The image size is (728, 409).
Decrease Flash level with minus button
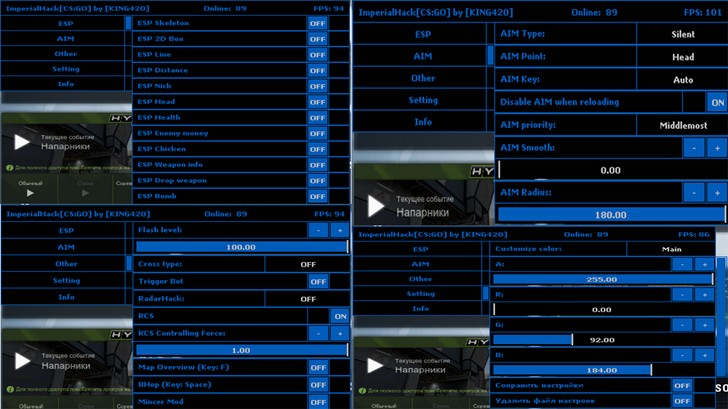click(318, 230)
